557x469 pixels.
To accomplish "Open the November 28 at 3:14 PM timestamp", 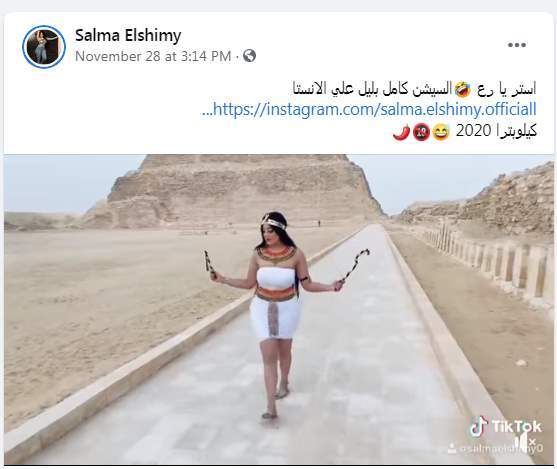I will [x=153, y=56].
